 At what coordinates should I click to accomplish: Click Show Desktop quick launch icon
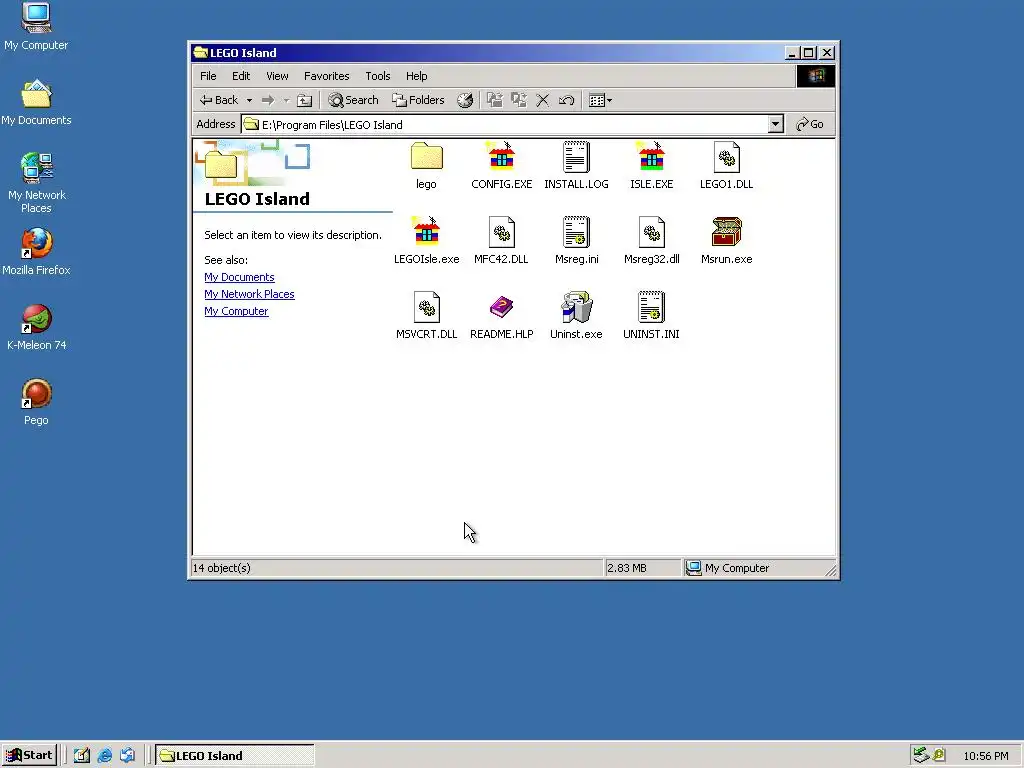tap(82, 755)
